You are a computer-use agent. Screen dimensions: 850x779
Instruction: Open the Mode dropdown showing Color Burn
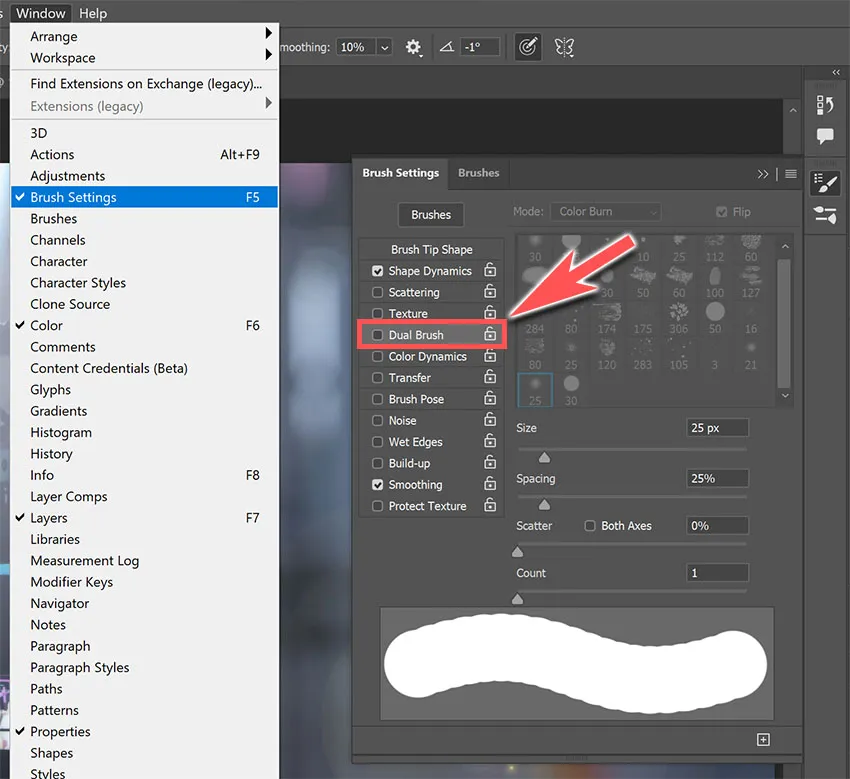coord(604,211)
